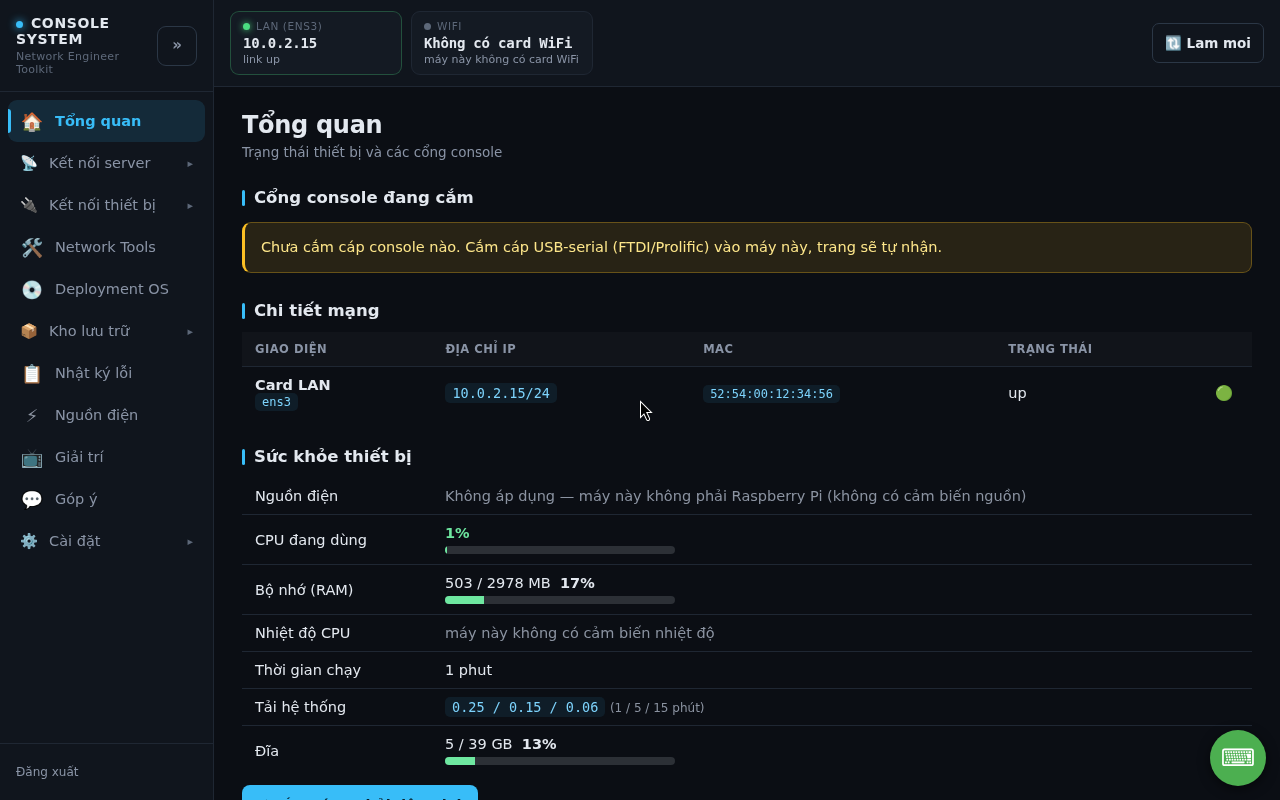Click the Nguồn điện lightning icon
The image size is (1280, 800).
point(32,416)
